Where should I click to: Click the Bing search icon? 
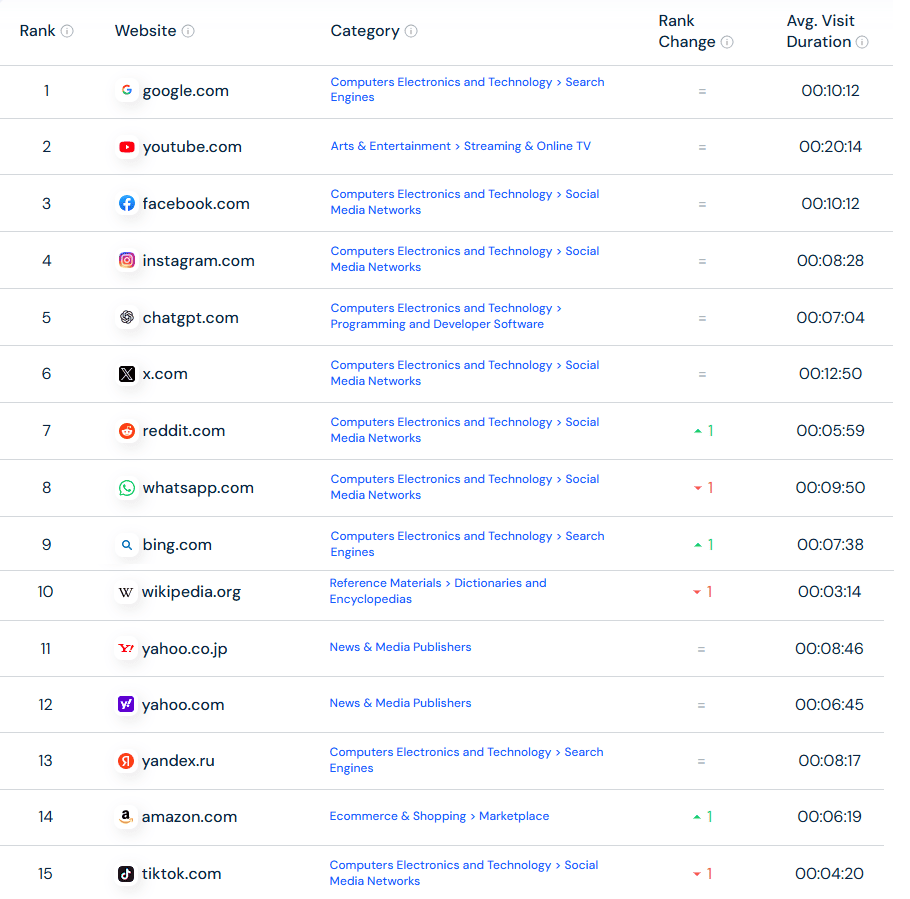point(127,544)
